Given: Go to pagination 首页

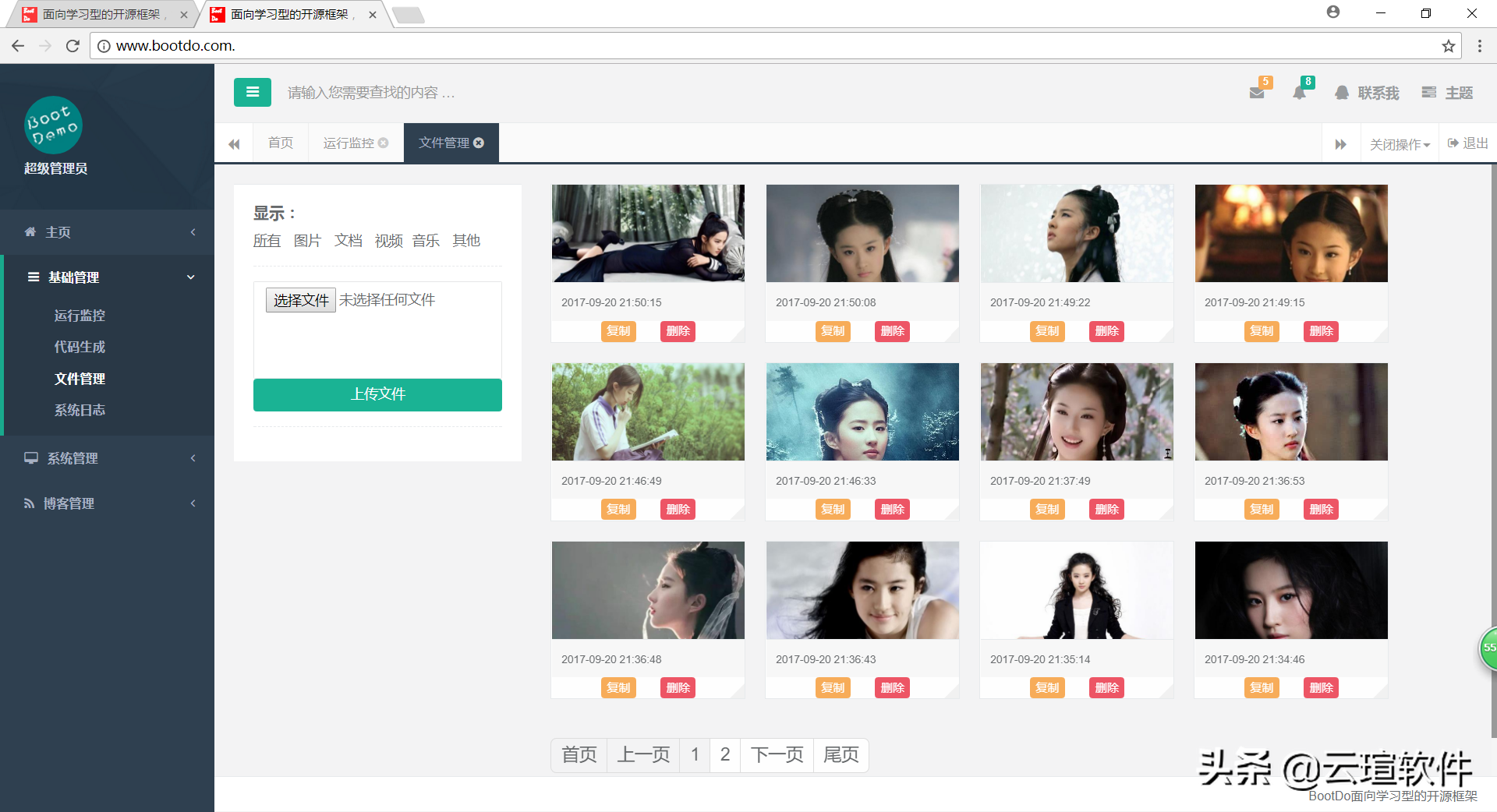Looking at the screenshot, I should (579, 755).
